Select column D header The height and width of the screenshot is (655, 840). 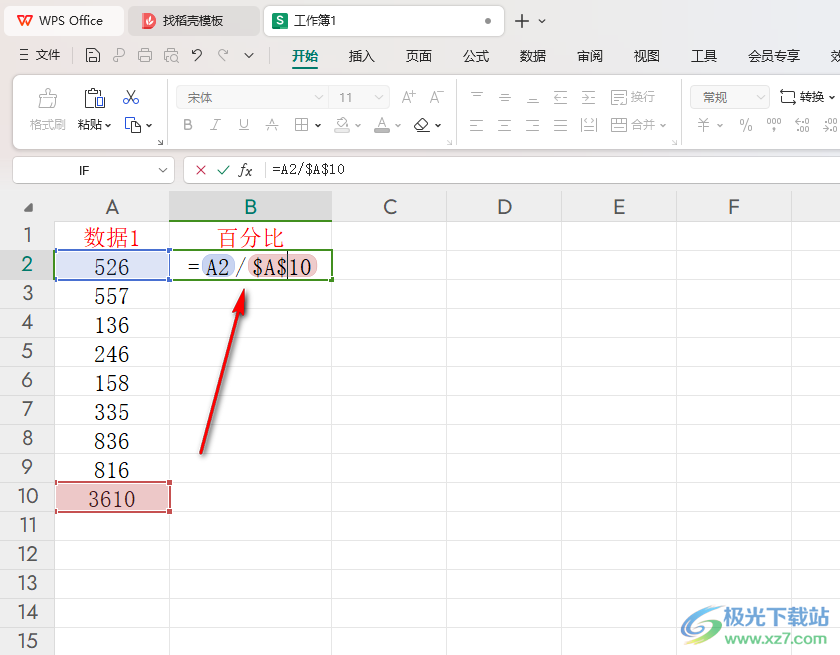coord(504,207)
